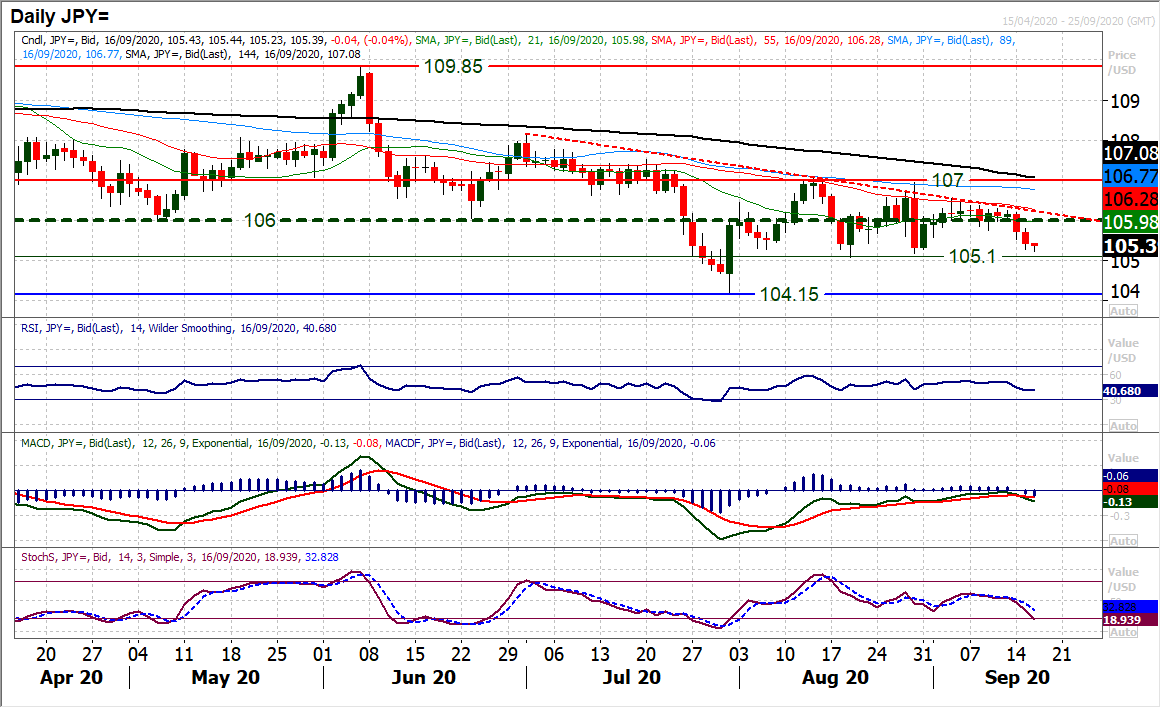The width and height of the screenshot is (1161, 708).
Task: Click the 18.939 stochastic value tag
Action: click(x=1129, y=621)
